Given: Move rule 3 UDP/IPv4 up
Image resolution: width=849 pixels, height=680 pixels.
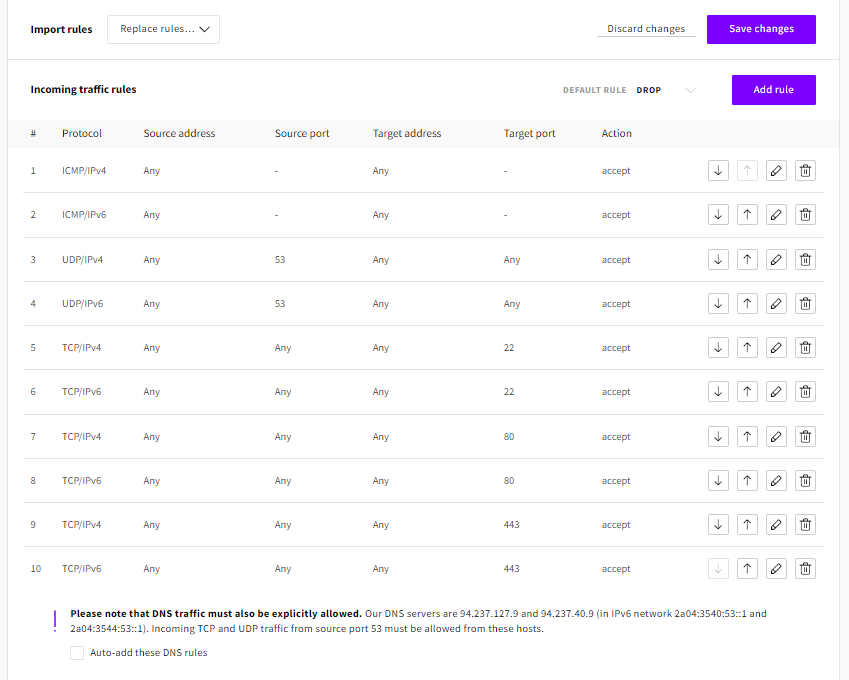Looking at the screenshot, I should 747,259.
